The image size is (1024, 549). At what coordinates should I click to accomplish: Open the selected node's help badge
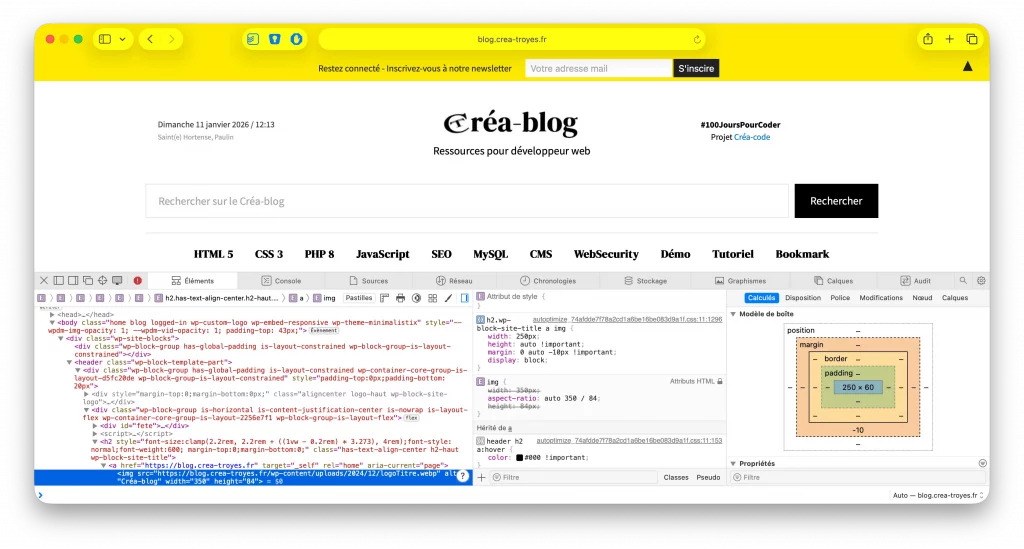point(463,476)
